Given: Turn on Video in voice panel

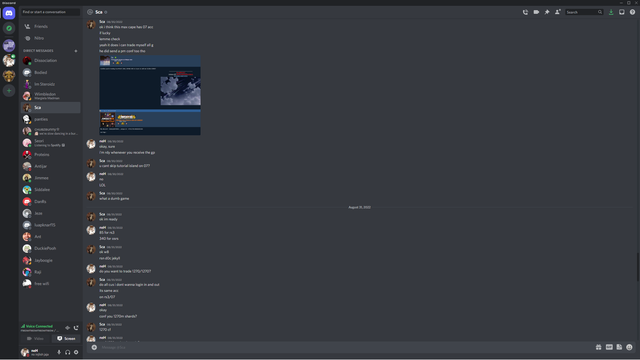Looking at the screenshot, I should click(36, 339).
